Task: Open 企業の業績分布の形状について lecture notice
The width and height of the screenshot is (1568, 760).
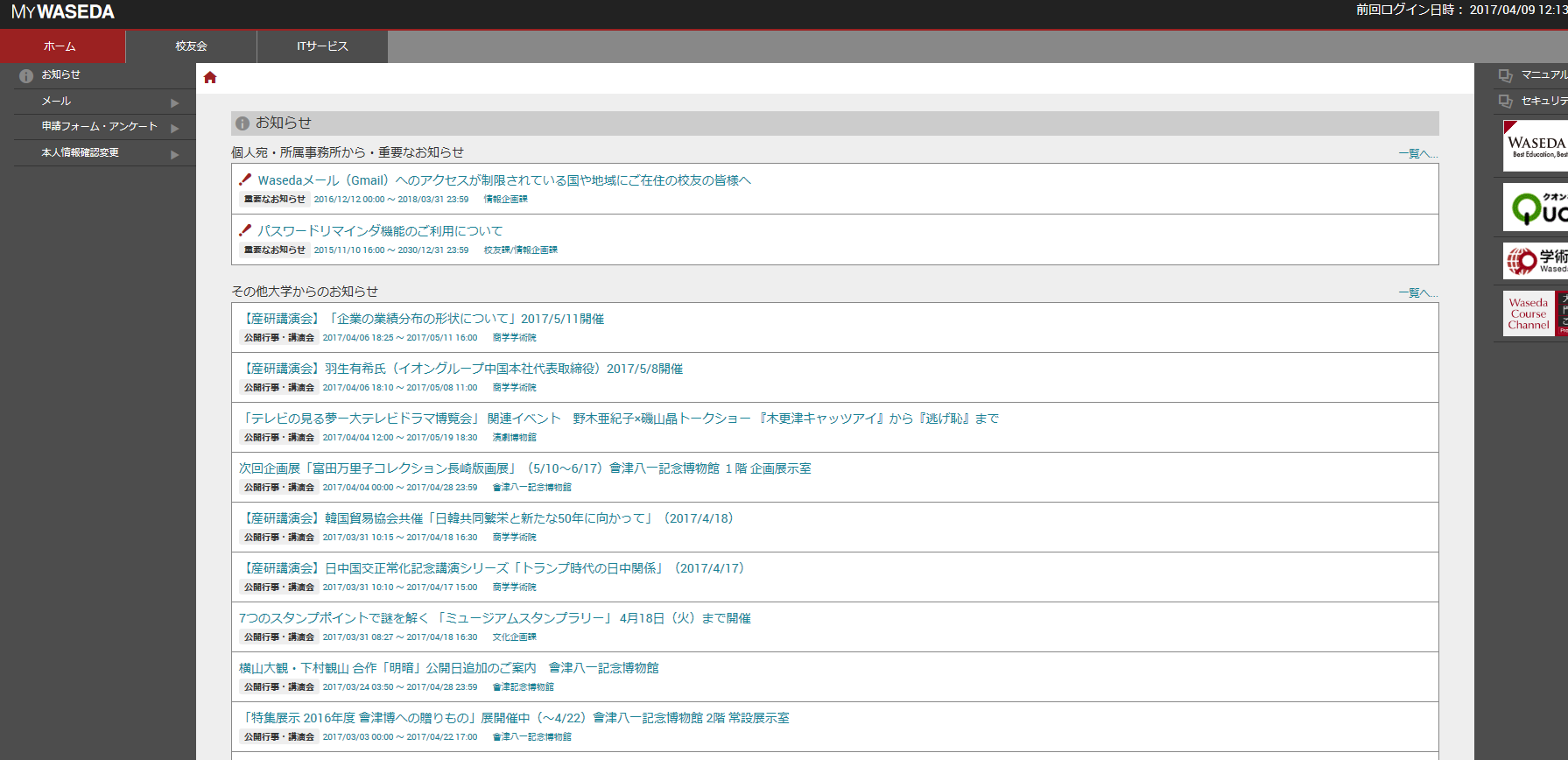Action: (422, 319)
